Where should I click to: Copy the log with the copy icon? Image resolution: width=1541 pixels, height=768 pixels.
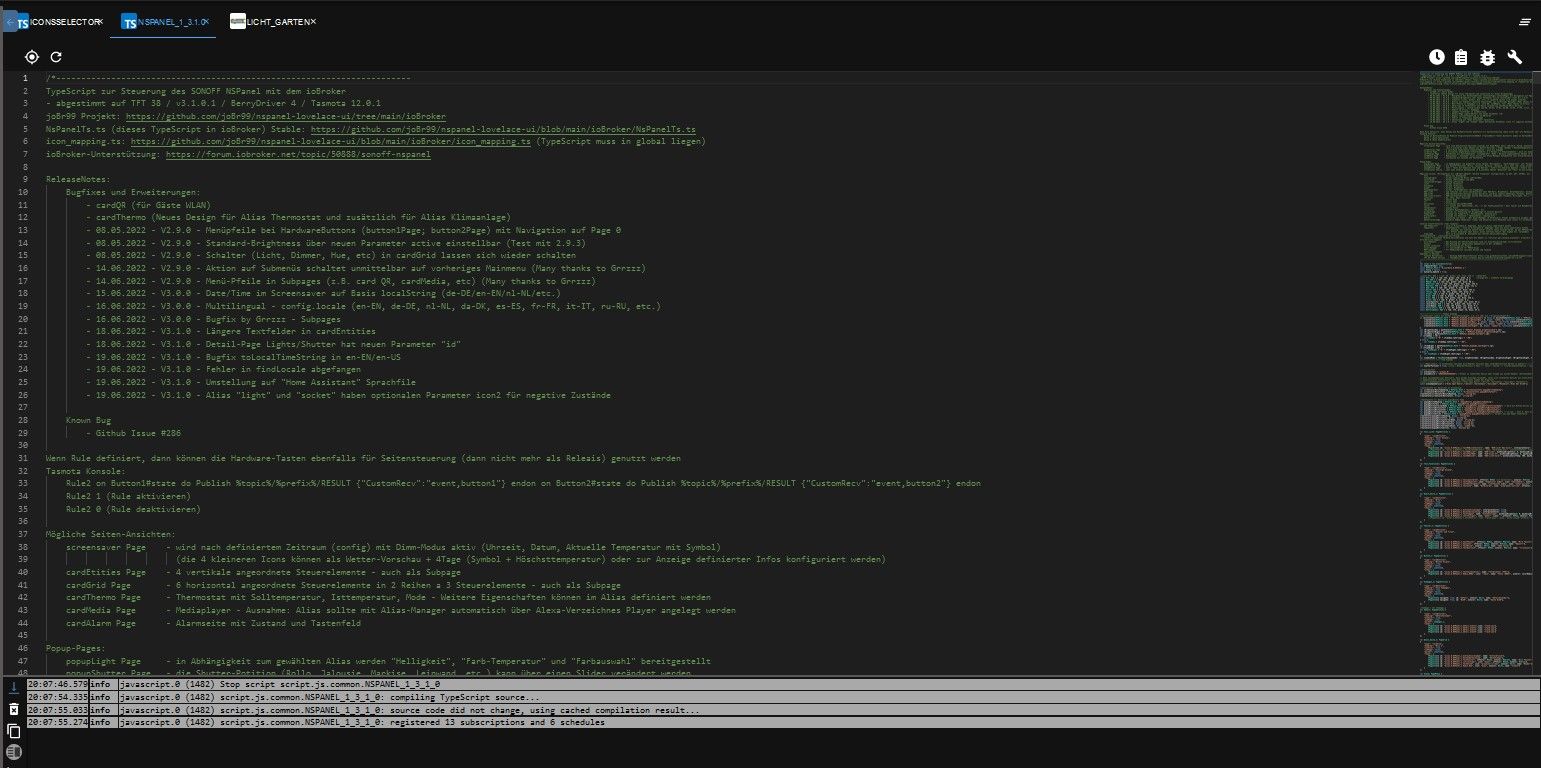point(13,731)
